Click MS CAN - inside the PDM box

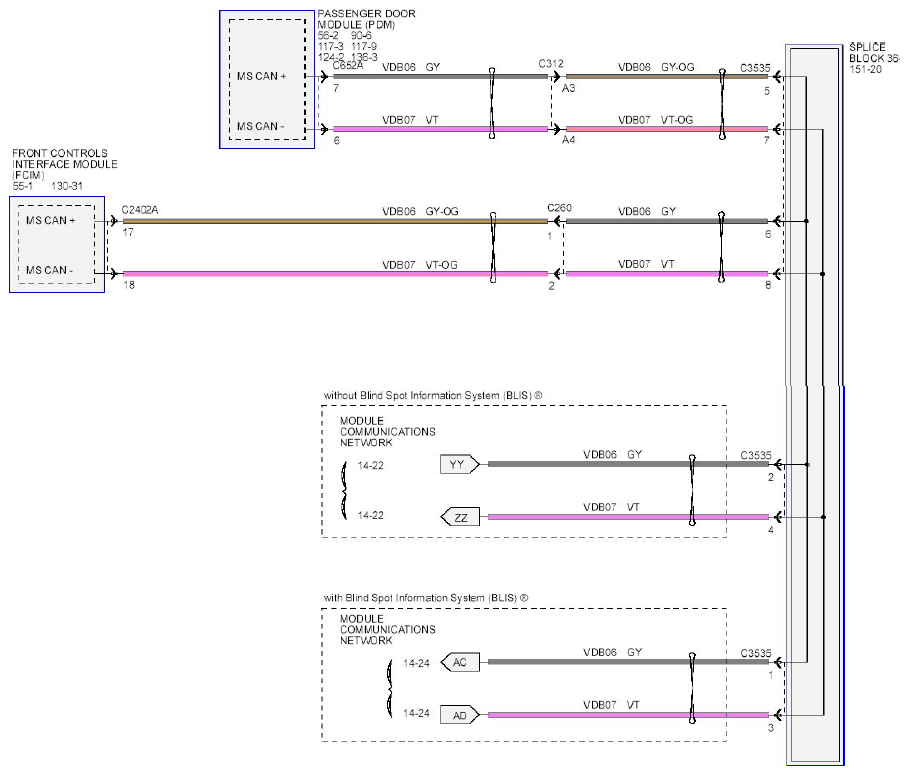(x=260, y=126)
